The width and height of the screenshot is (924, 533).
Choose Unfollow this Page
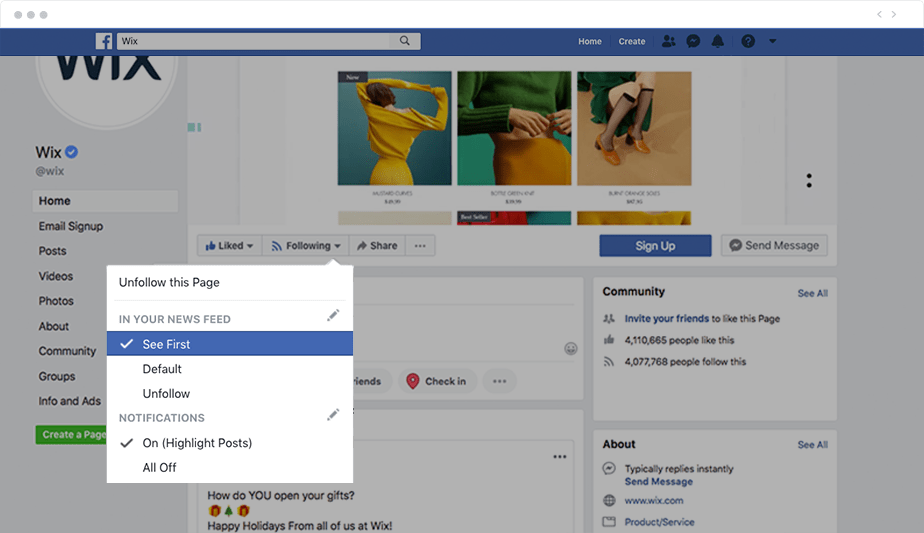169,282
